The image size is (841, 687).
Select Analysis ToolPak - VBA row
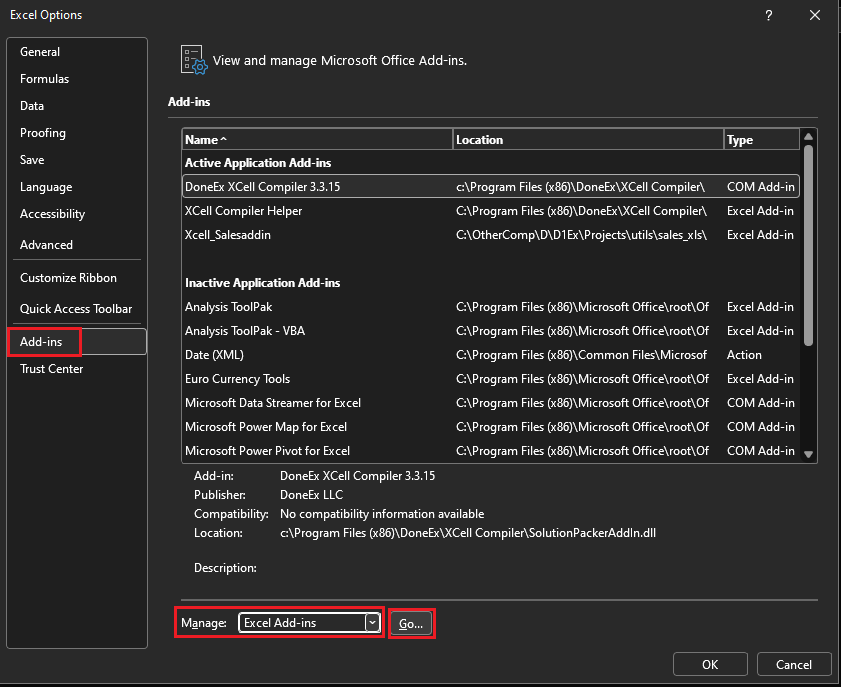(x=491, y=331)
